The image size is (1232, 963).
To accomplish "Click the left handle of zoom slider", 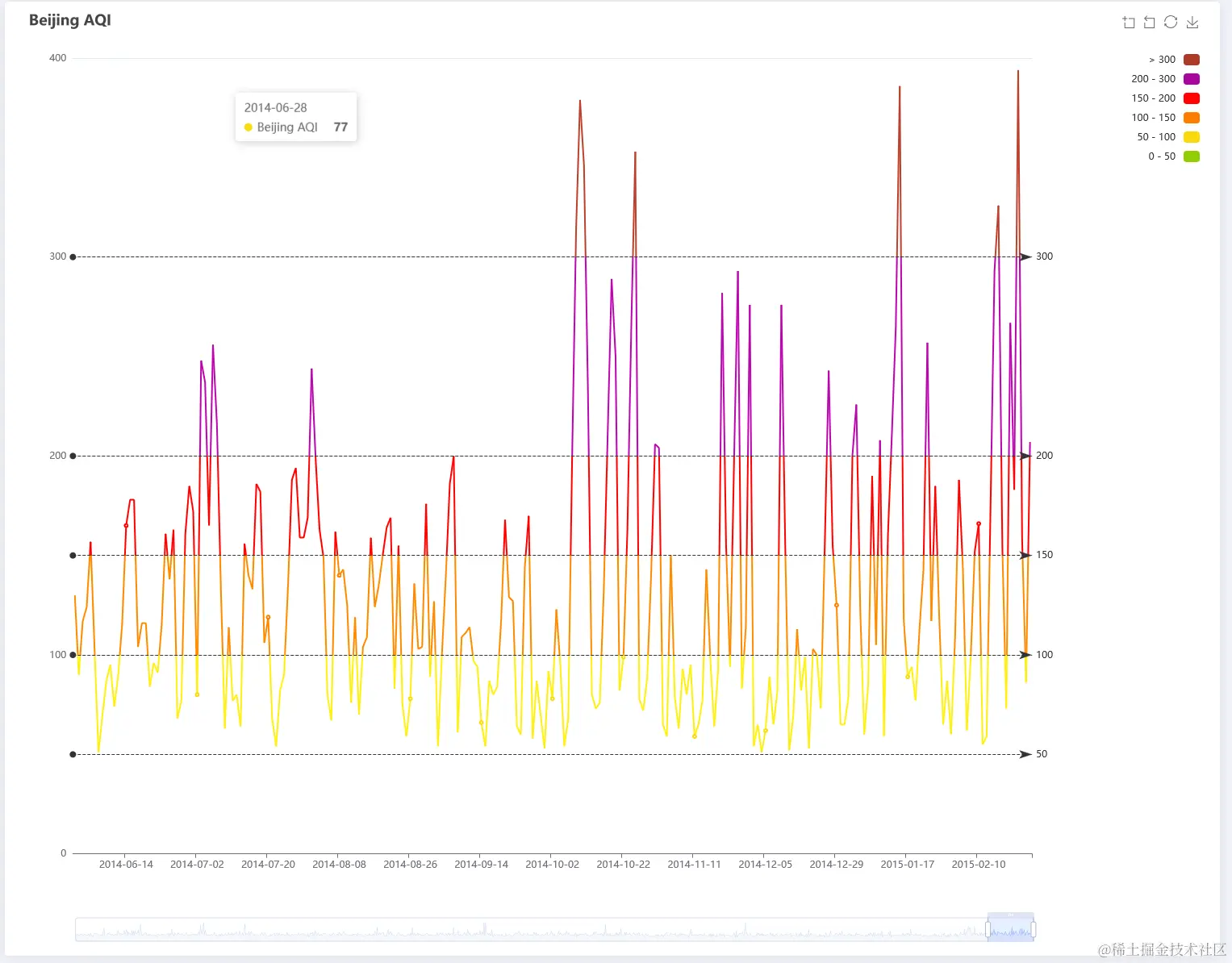I will [x=988, y=930].
